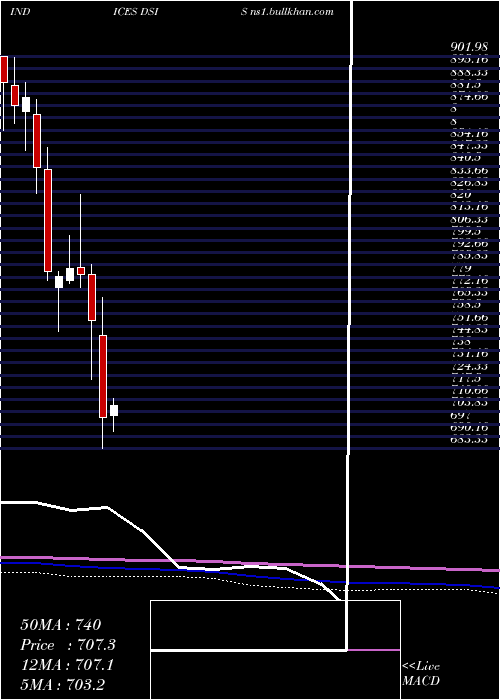The height and width of the screenshot is (700, 500).
Task: Click the 792.66 price axis label
Action: pyautogui.click(x=468, y=244)
